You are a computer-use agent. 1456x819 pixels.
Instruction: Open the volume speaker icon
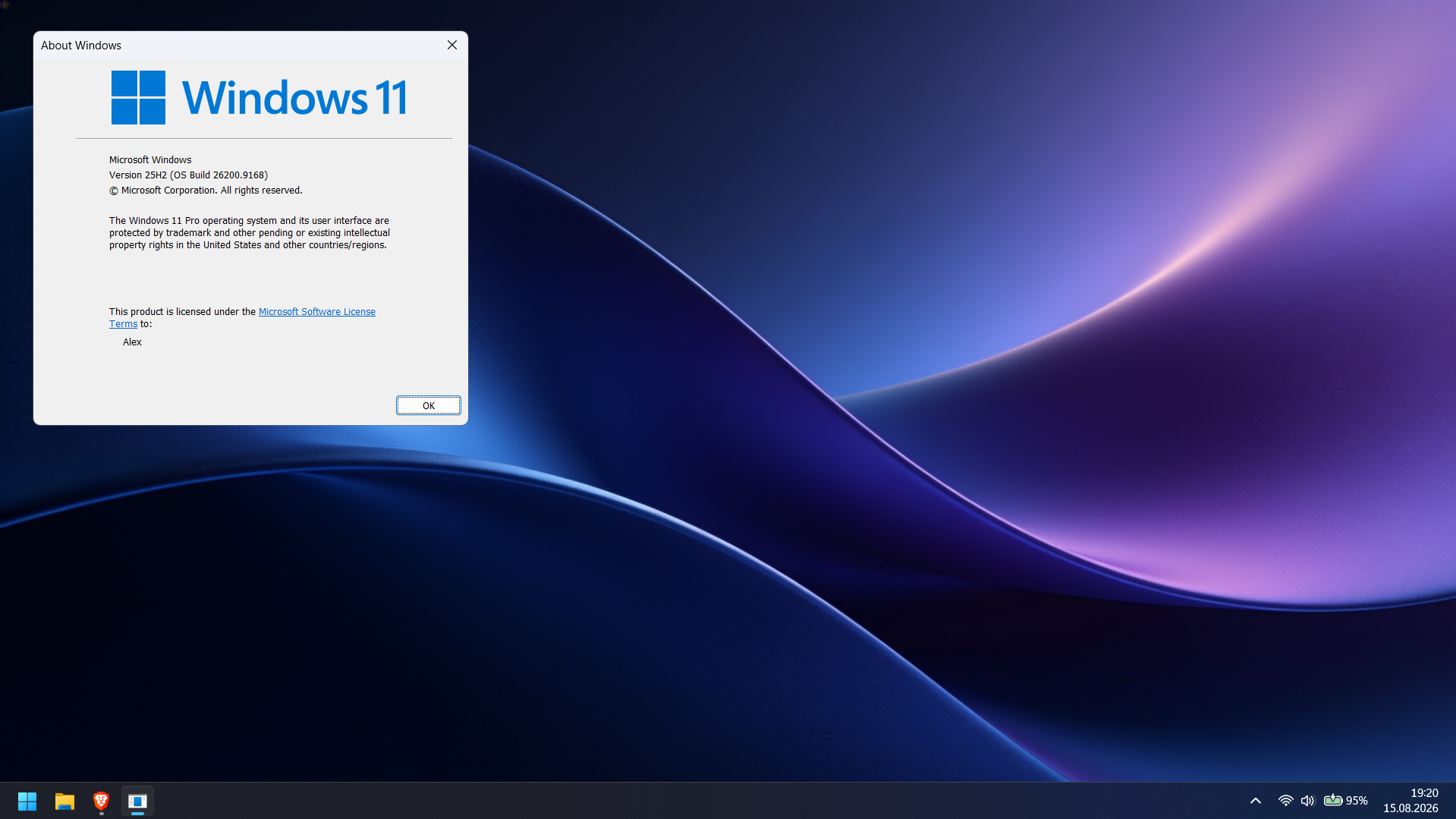click(x=1307, y=801)
